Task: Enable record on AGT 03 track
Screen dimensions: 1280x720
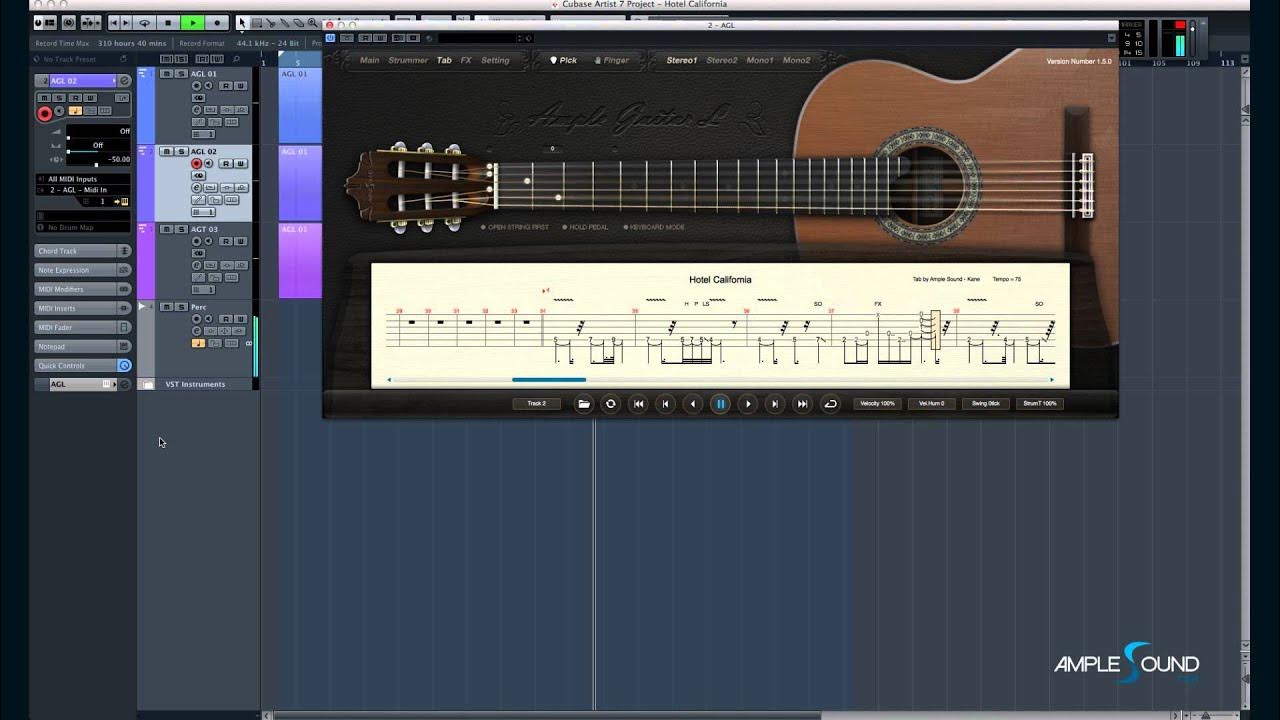Action: 196,241
